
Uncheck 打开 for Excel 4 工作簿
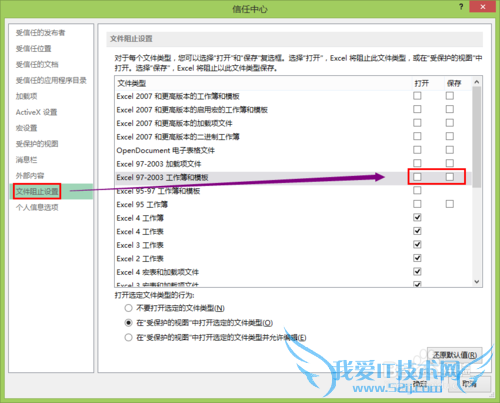click(x=417, y=218)
